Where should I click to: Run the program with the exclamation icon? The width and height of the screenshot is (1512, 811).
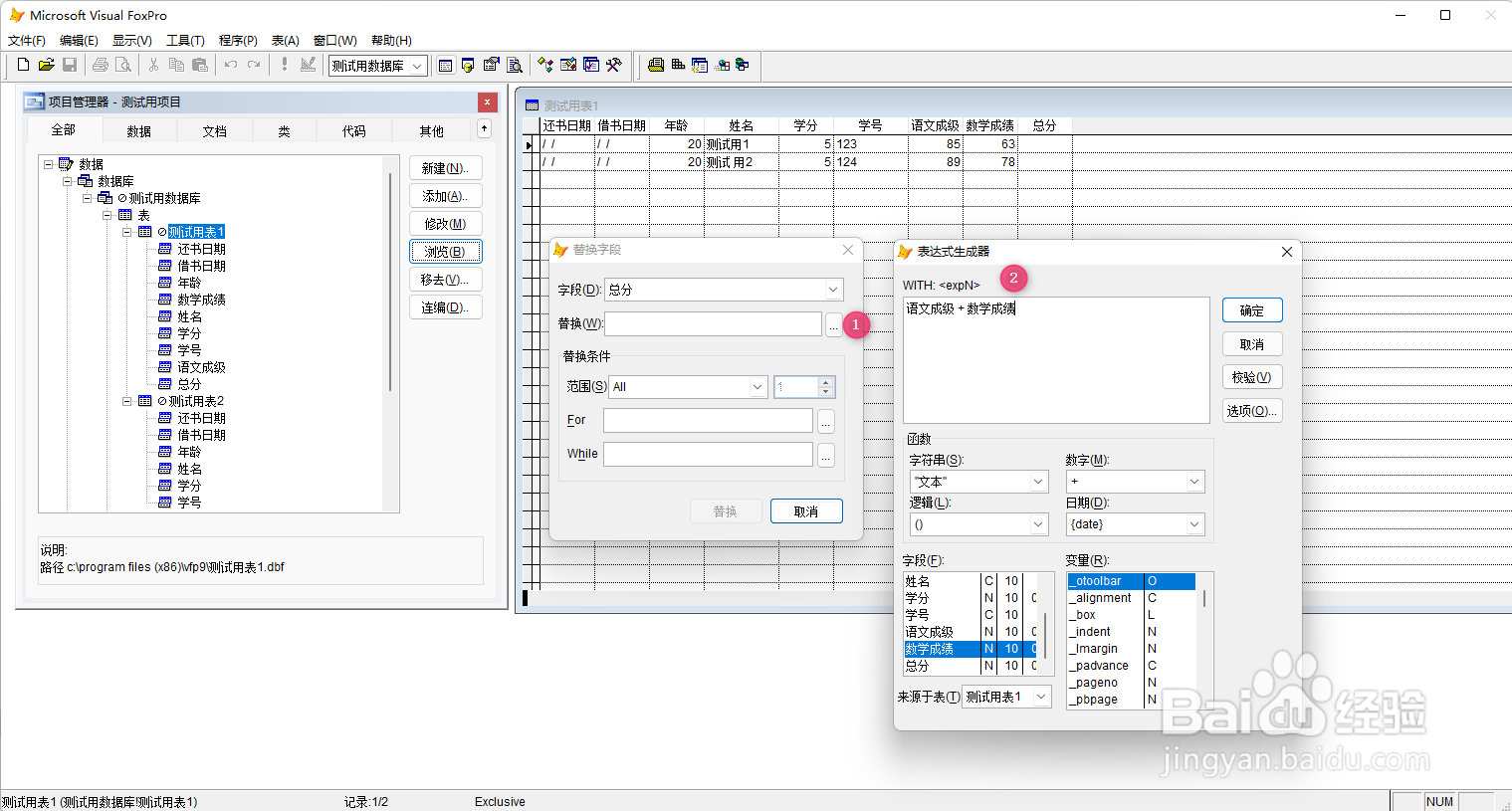(x=284, y=65)
